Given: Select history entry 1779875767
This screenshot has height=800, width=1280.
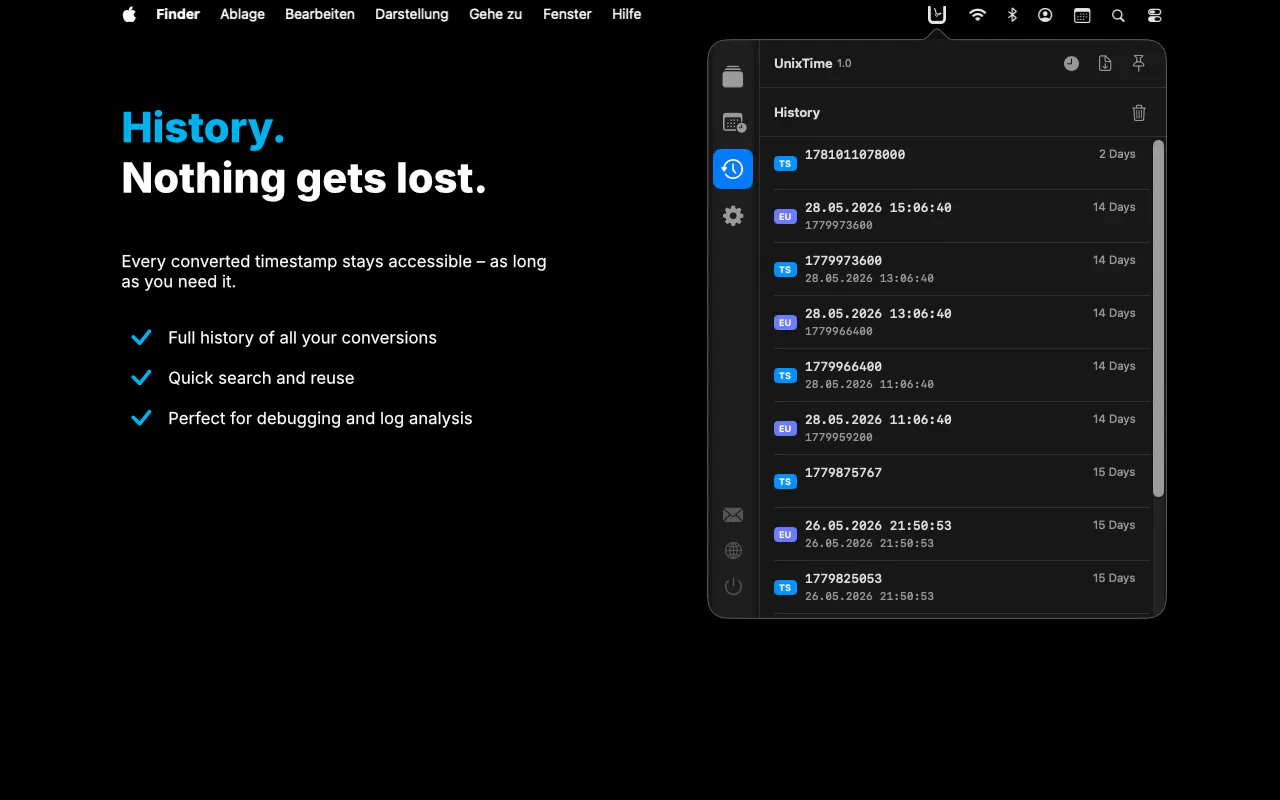Looking at the screenshot, I should pyautogui.click(x=843, y=473).
